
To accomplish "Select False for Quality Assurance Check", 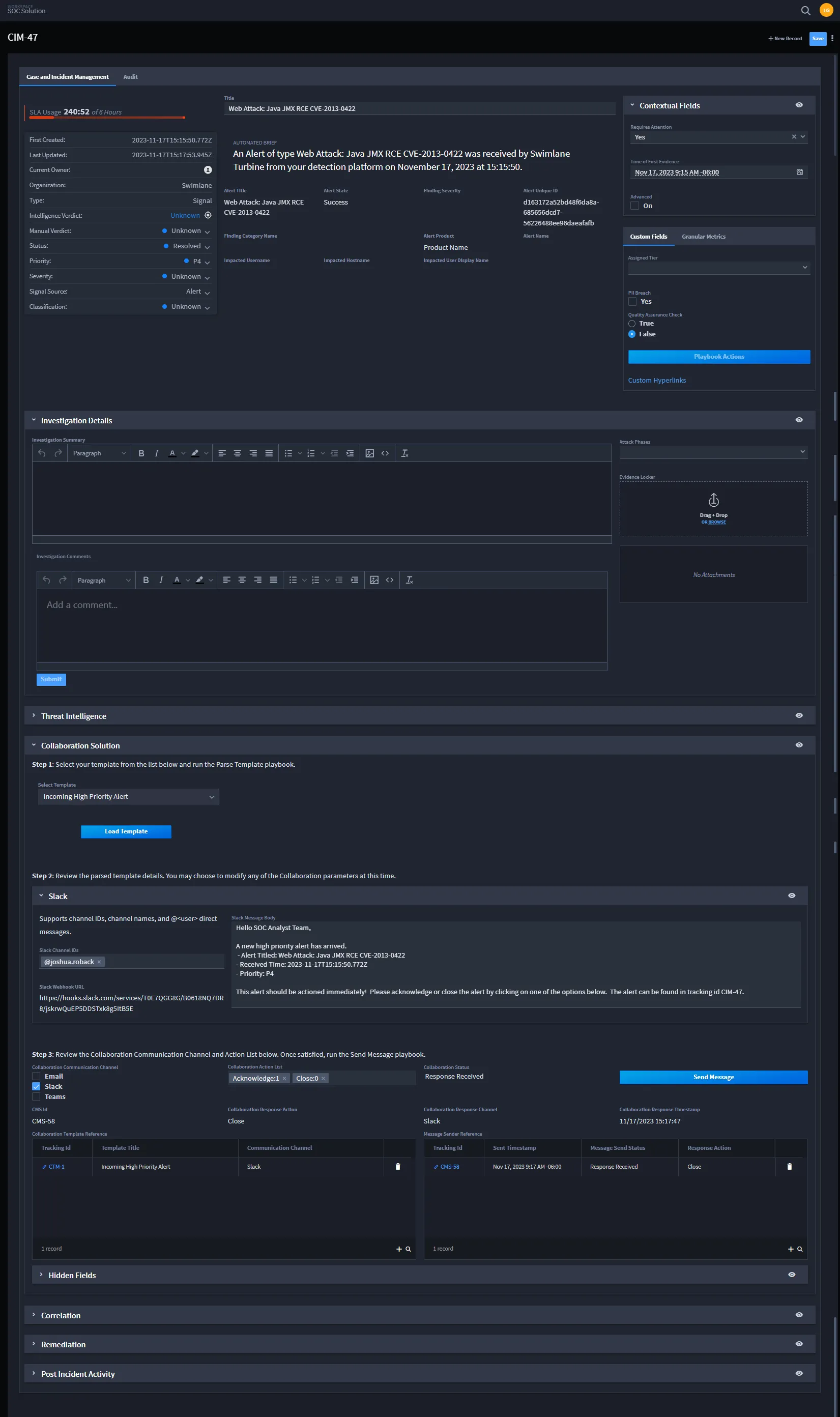I will (632, 334).
